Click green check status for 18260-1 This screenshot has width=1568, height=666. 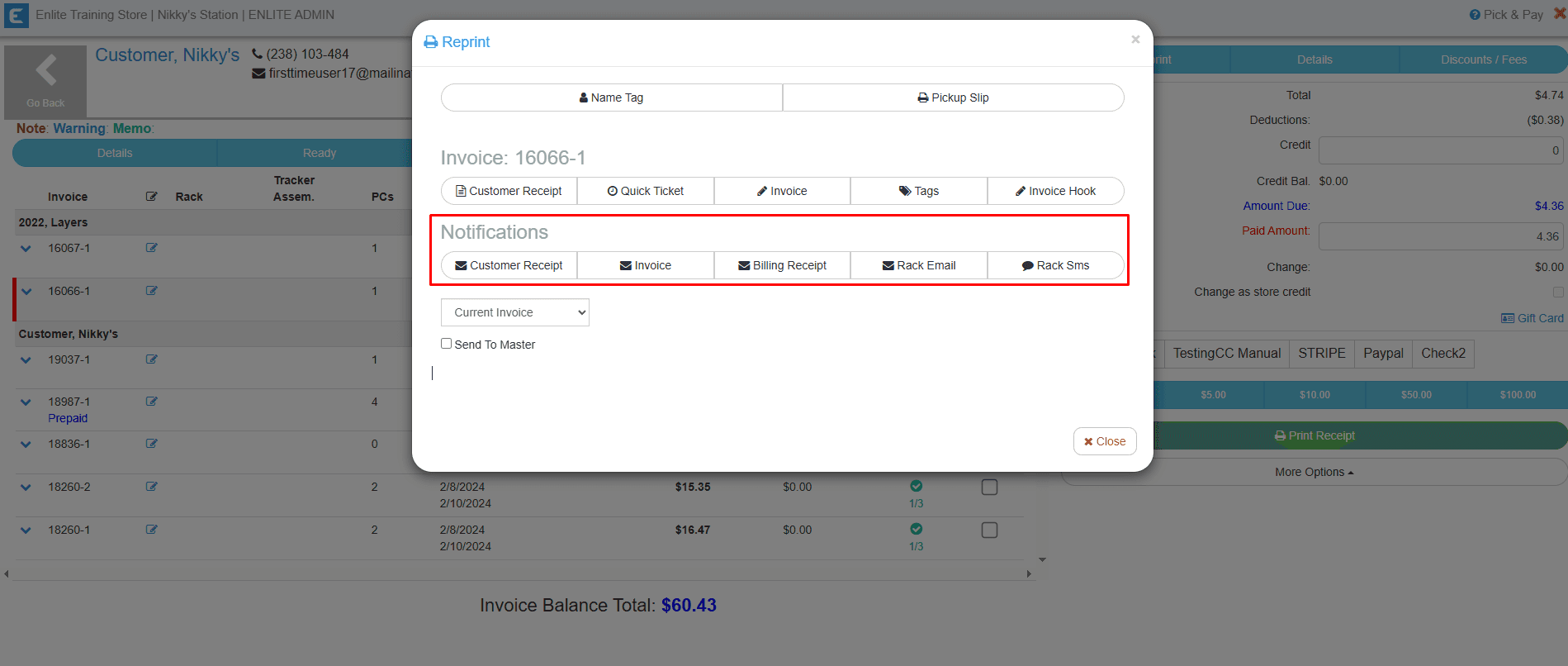917,529
